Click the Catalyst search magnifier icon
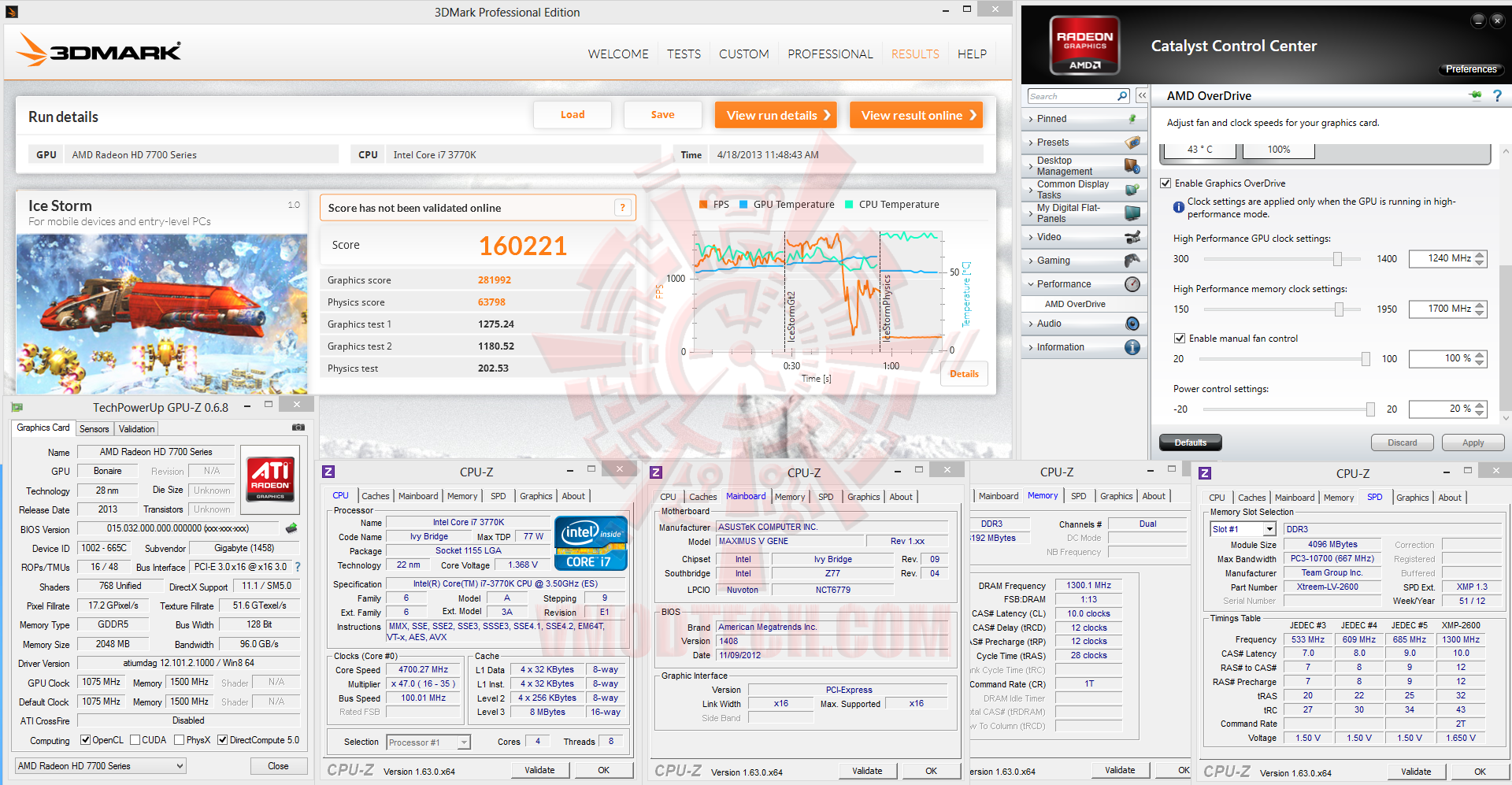 click(1122, 96)
